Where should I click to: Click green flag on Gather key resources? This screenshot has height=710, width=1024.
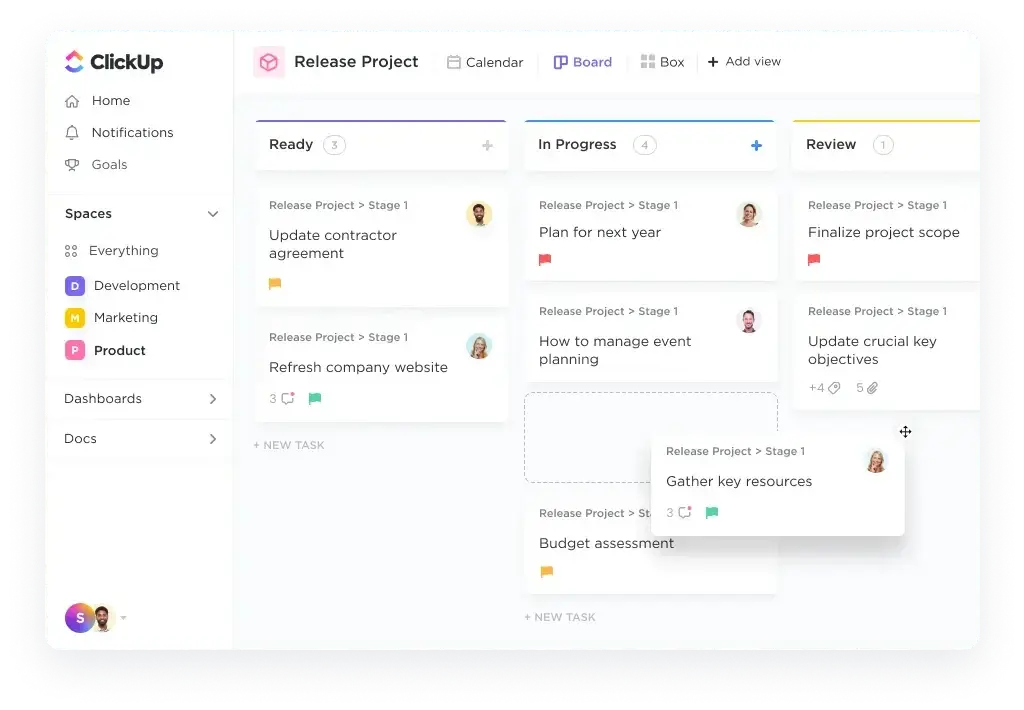point(712,513)
